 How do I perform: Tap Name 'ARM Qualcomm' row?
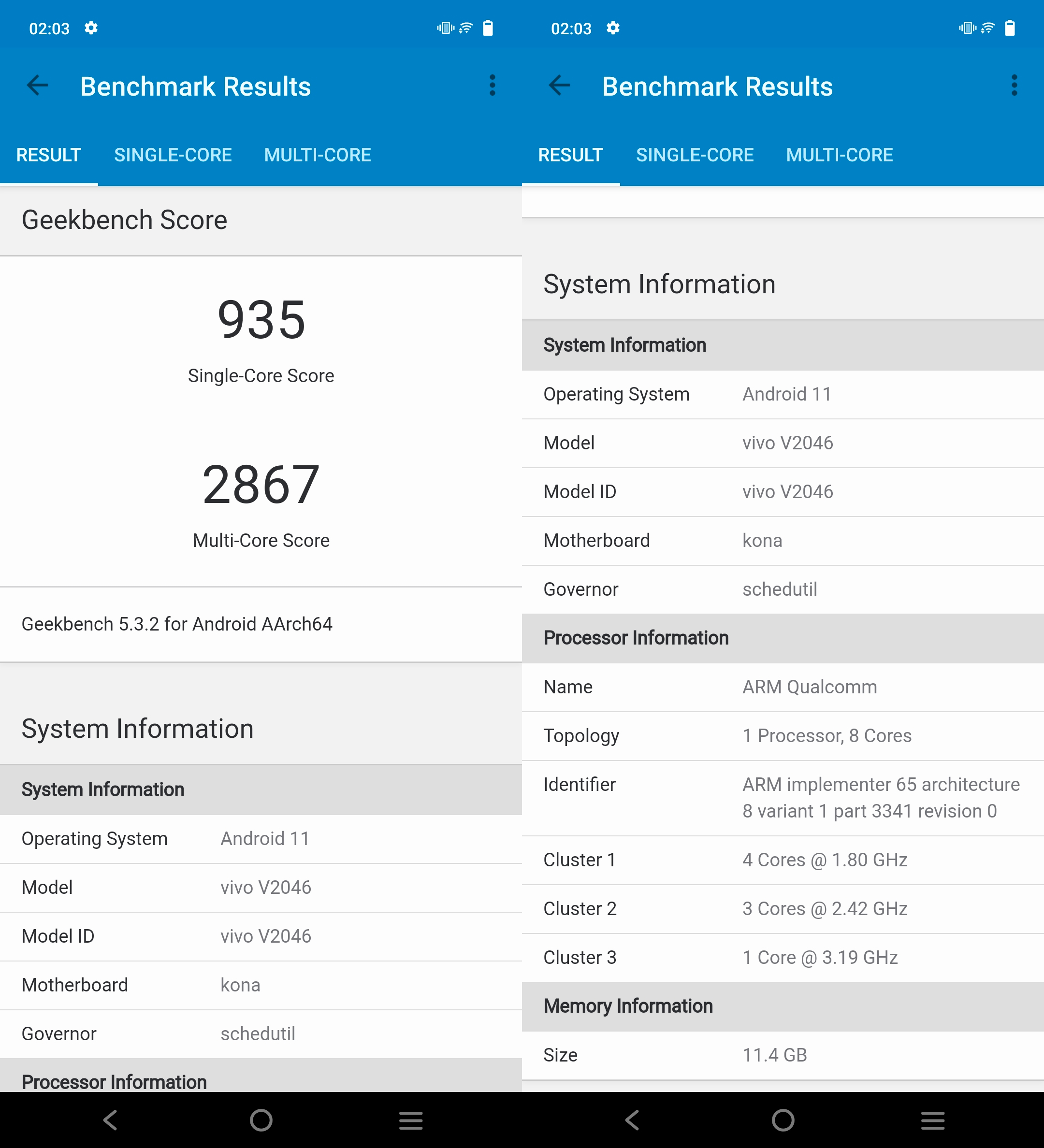tap(783, 687)
